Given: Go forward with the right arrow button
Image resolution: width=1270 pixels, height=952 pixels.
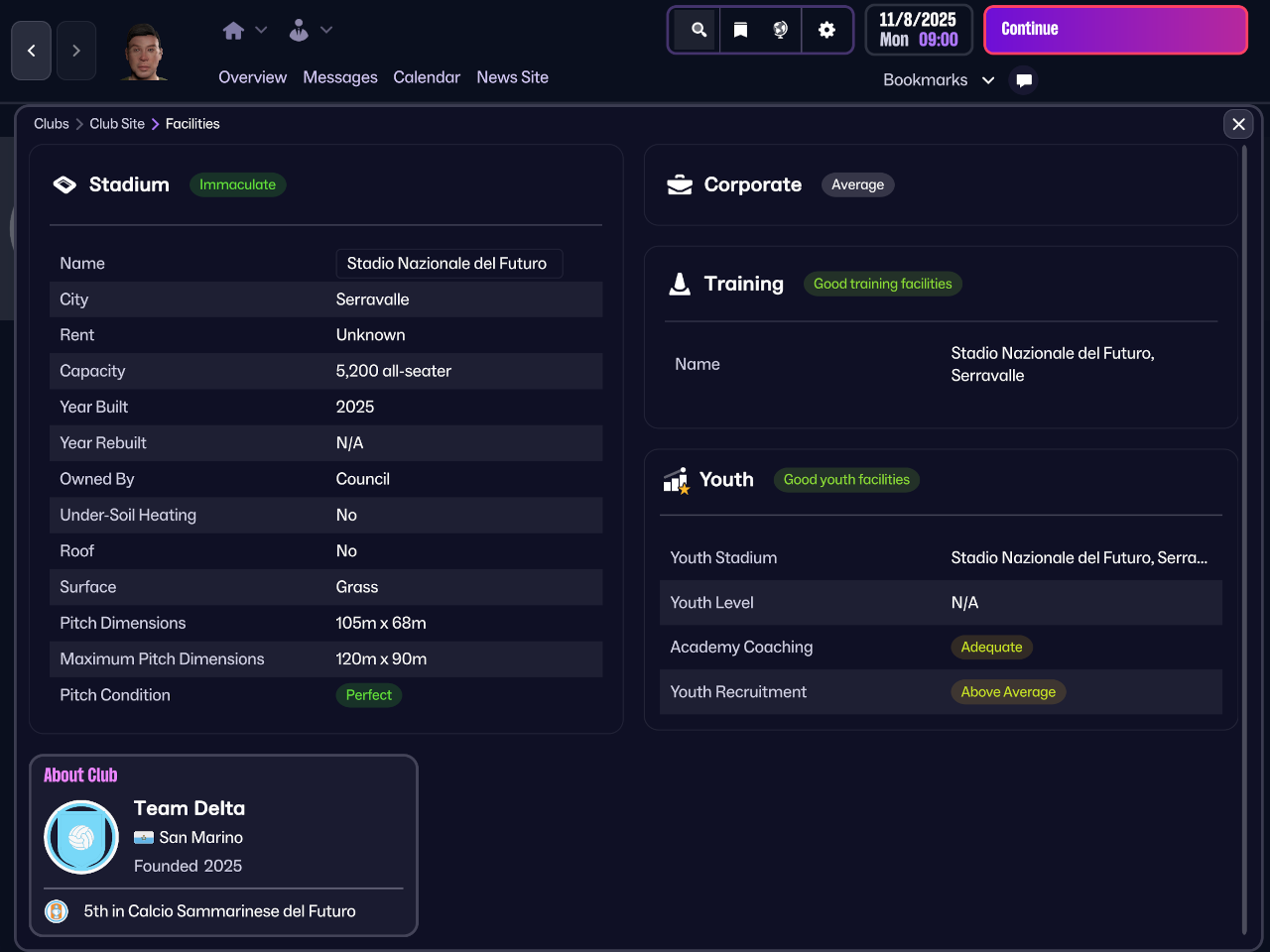Looking at the screenshot, I should point(76,51).
